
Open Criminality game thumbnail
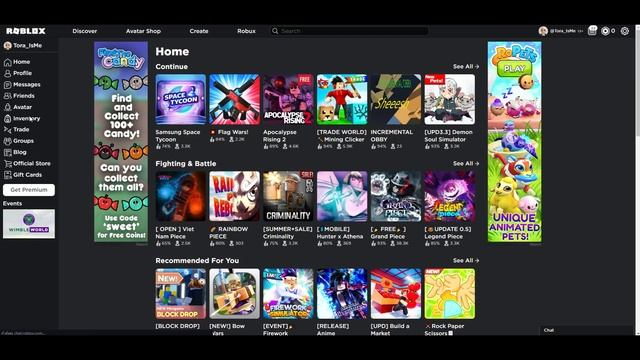[x=288, y=196]
